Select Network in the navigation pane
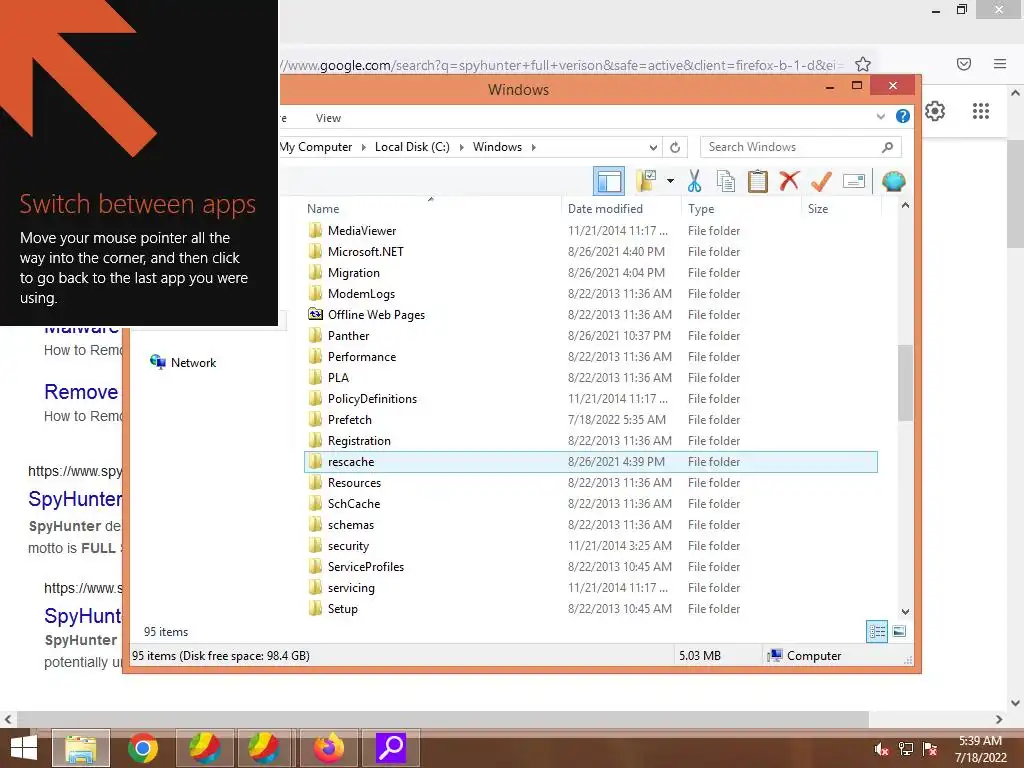Image resolution: width=1024 pixels, height=768 pixels. point(184,362)
